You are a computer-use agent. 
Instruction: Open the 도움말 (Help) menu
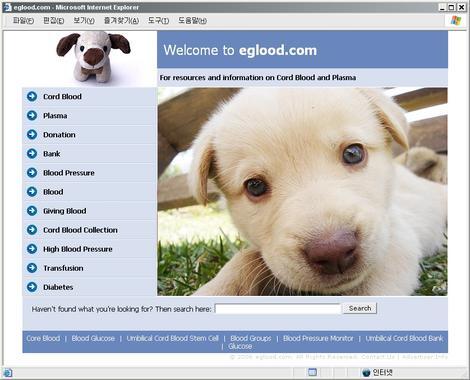pyautogui.click(x=192, y=21)
